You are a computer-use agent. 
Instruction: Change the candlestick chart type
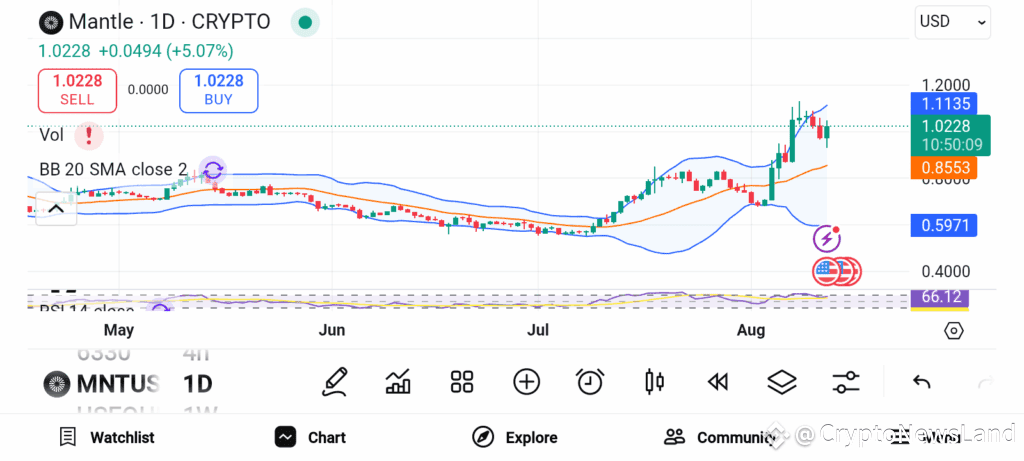654,382
